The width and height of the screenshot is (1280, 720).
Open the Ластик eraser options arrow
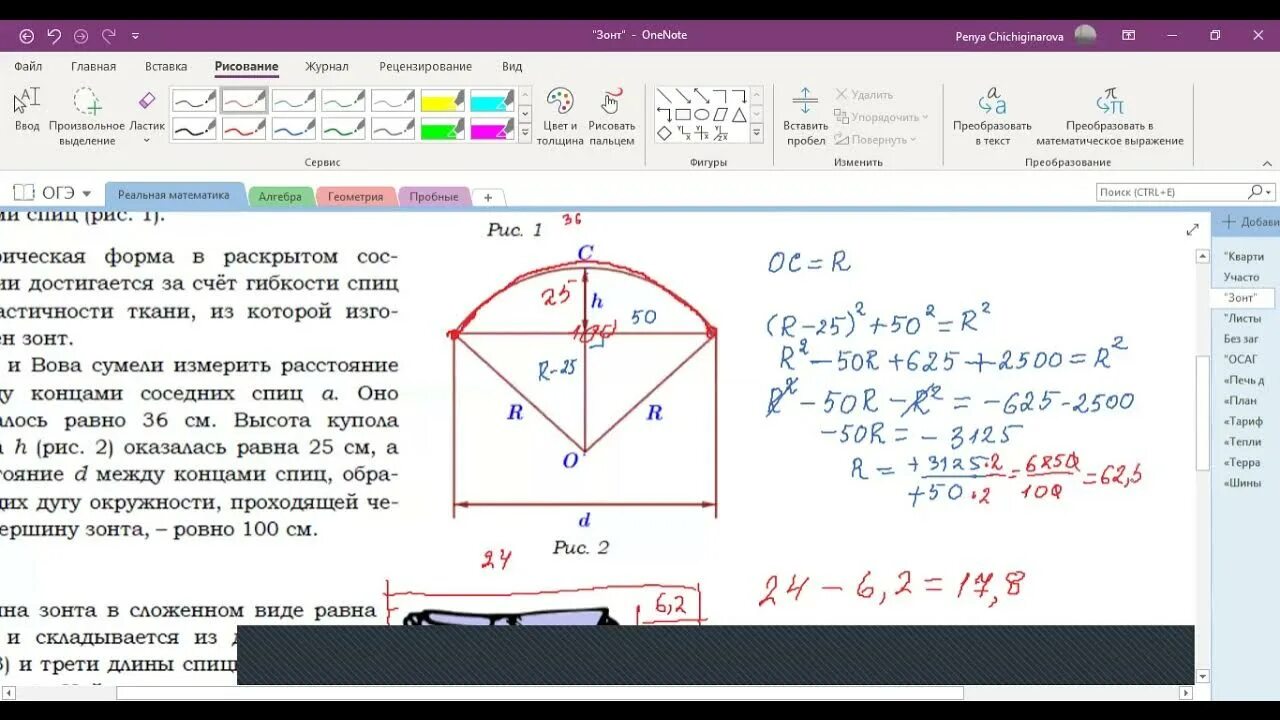[147, 140]
